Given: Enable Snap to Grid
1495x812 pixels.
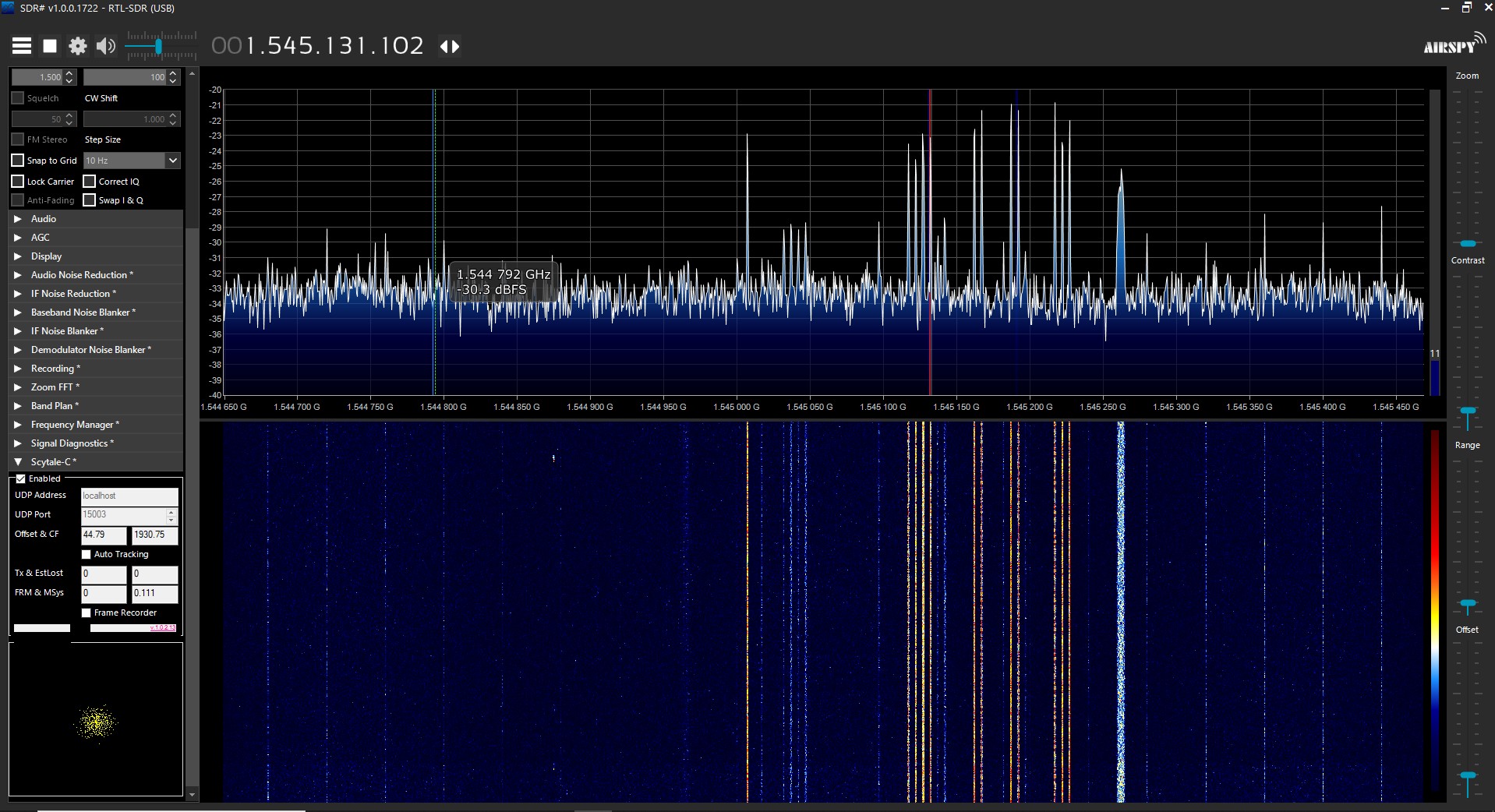Looking at the screenshot, I should pos(17,160).
